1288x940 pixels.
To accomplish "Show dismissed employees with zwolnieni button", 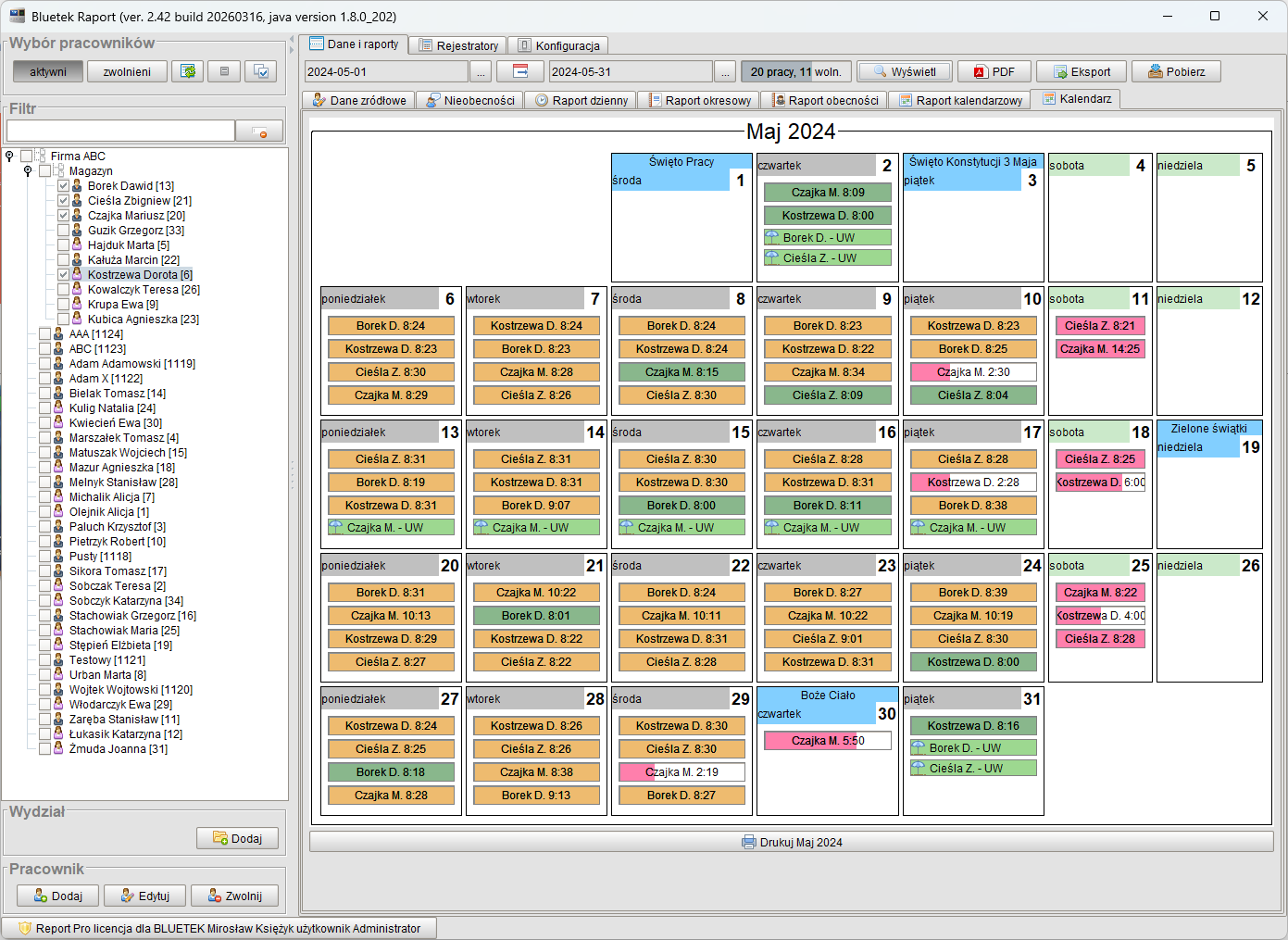I will (x=127, y=71).
